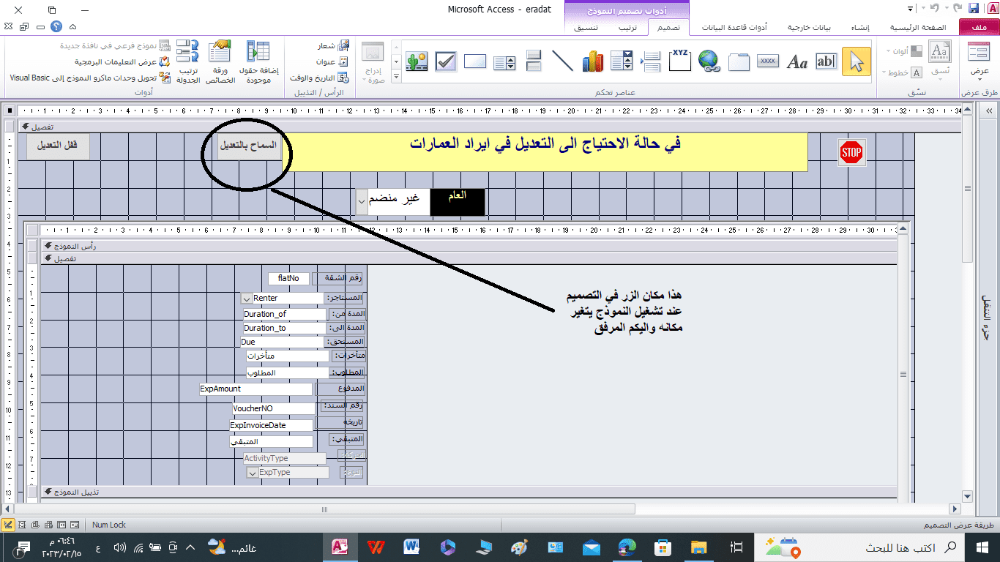
Task: Open the Renter field dropdown arrow
Action: pos(246,298)
